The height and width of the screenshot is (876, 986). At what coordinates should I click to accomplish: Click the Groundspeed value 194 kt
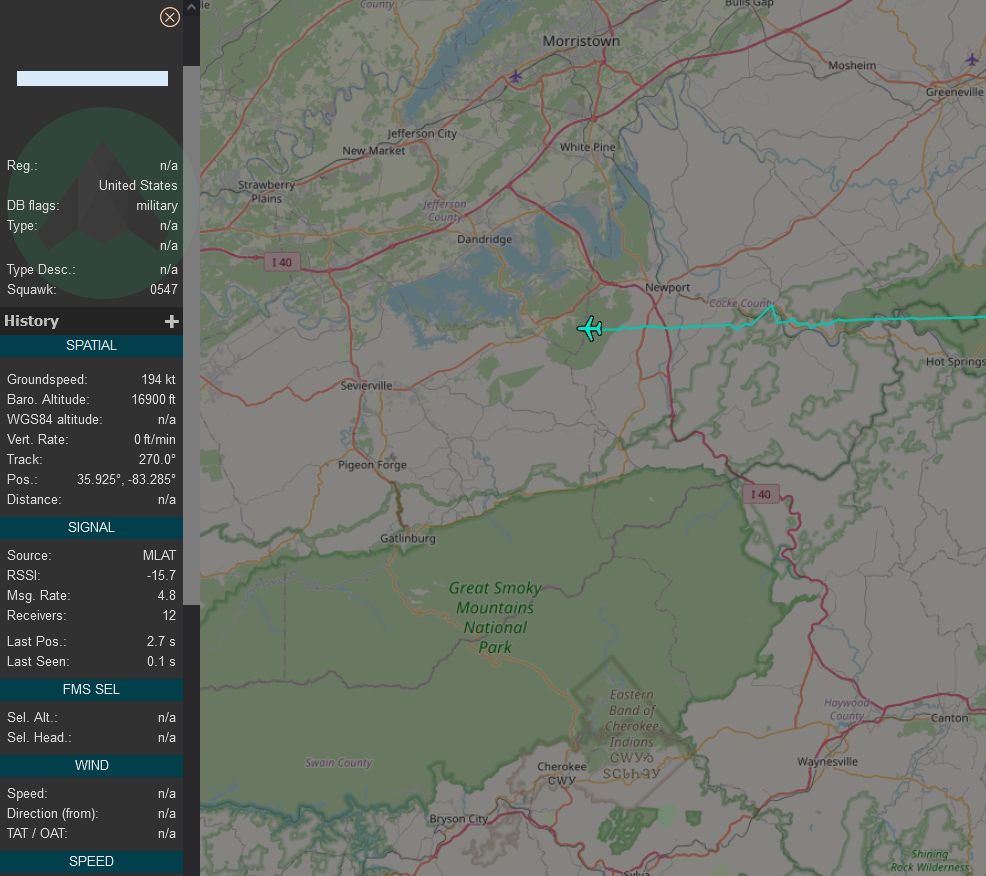point(158,379)
